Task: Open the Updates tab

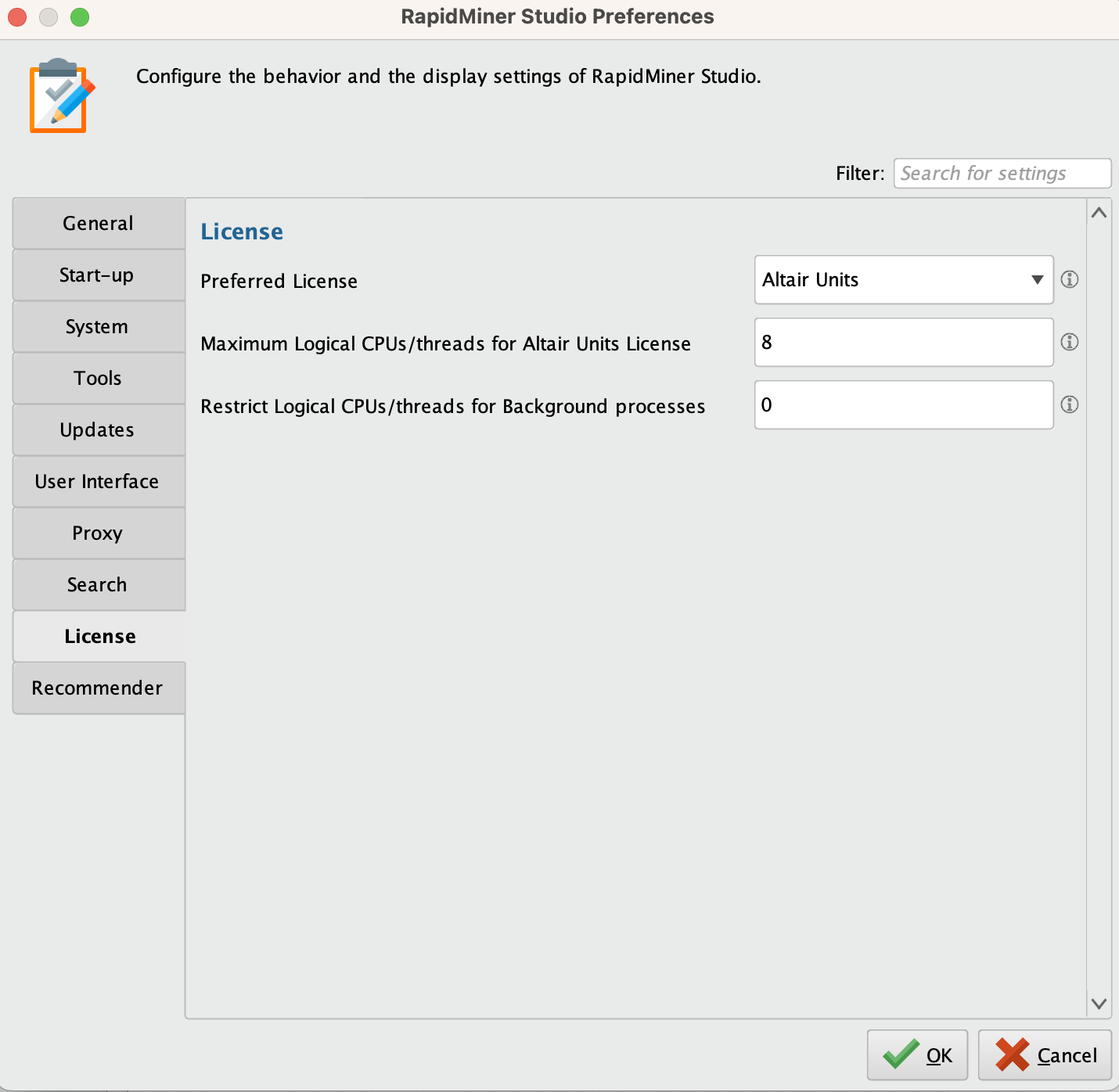Action: coord(99,430)
